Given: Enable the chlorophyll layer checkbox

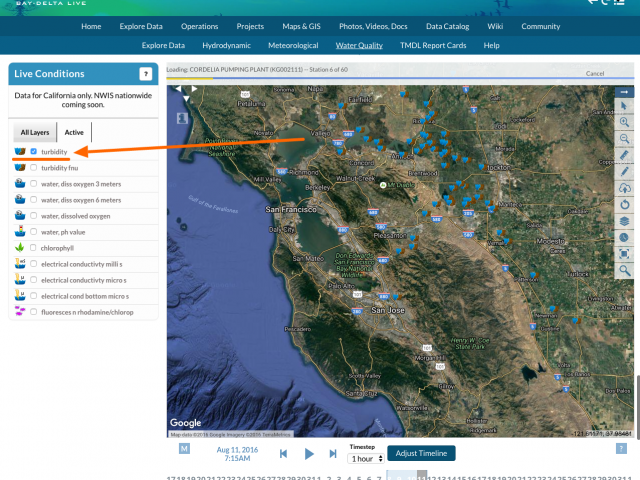Looking at the screenshot, I should tap(33, 248).
